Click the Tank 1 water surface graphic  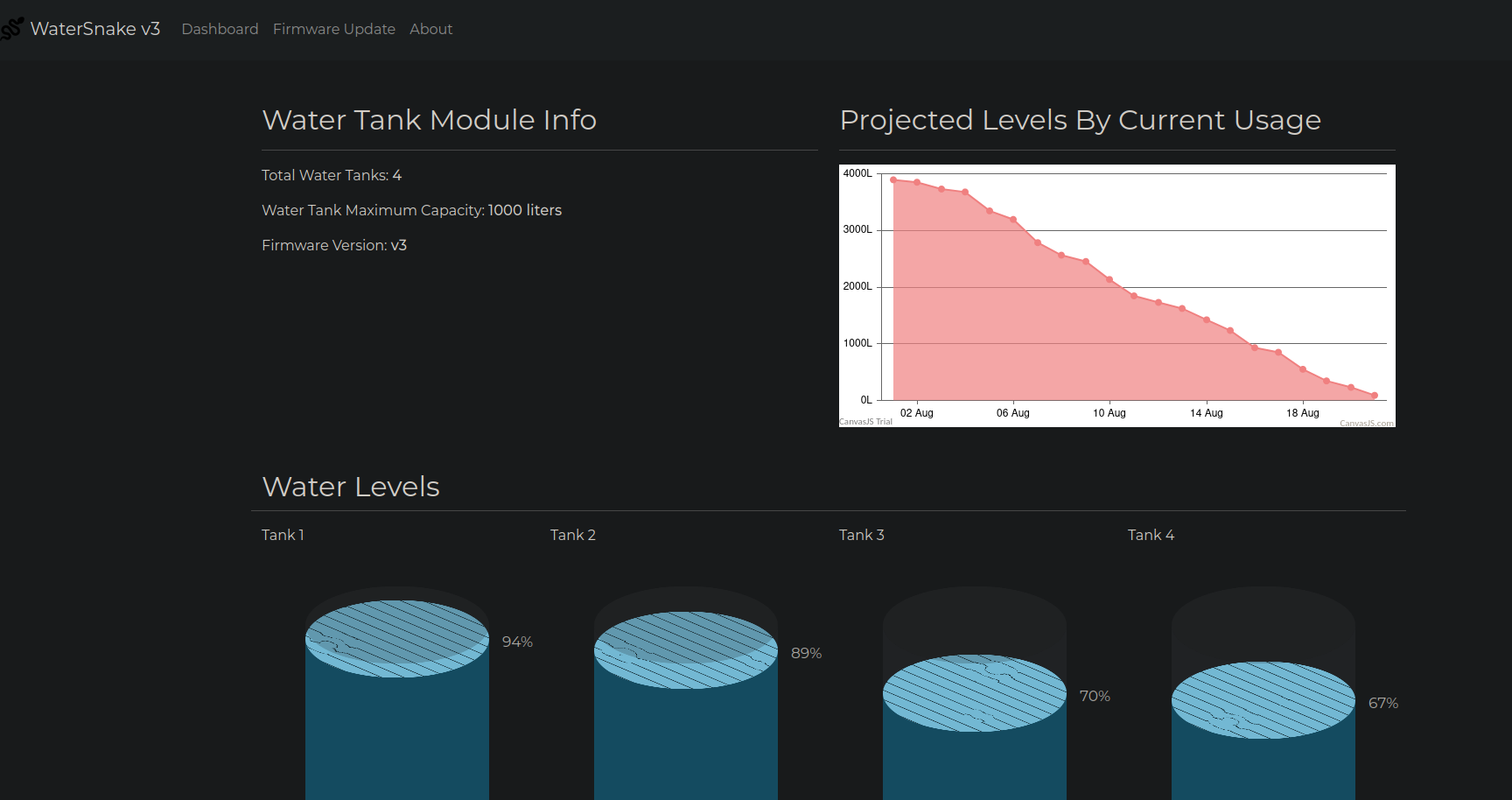point(397,639)
